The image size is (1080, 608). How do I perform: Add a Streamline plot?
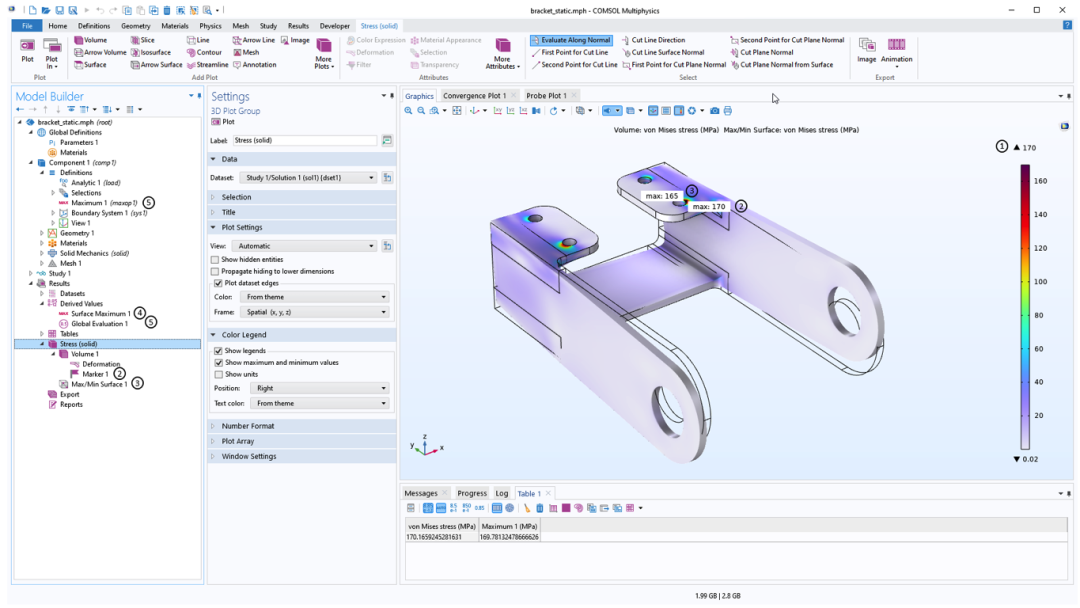tap(207, 65)
